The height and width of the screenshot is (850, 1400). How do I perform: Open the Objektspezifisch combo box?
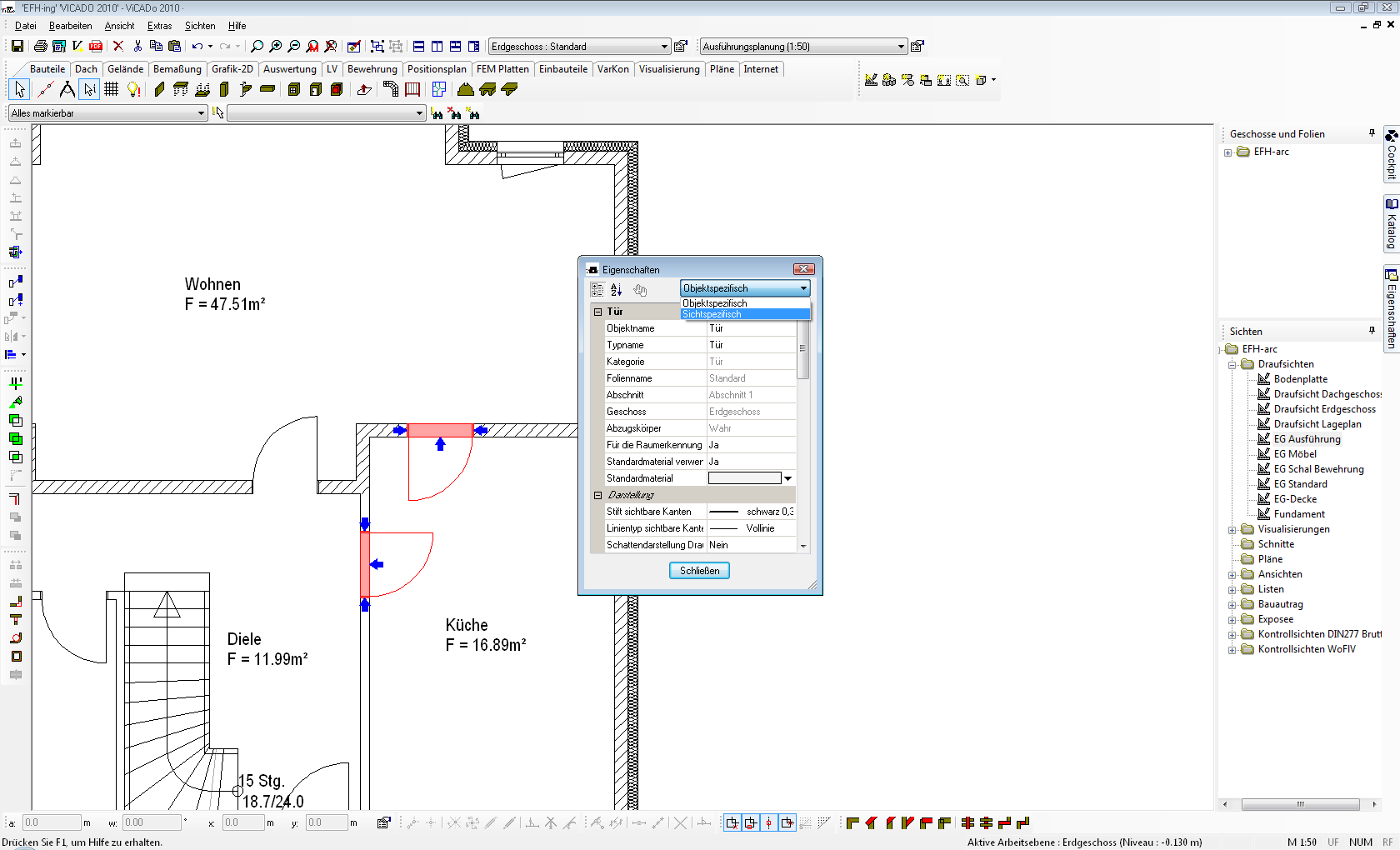pyautogui.click(x=744, y=287)
